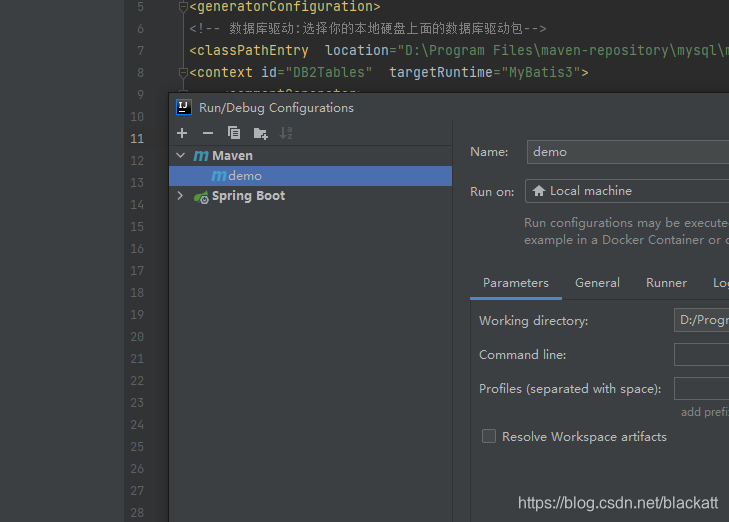
Task: Click the classPathEntry tag in editor
Action: tap(249, 50)
